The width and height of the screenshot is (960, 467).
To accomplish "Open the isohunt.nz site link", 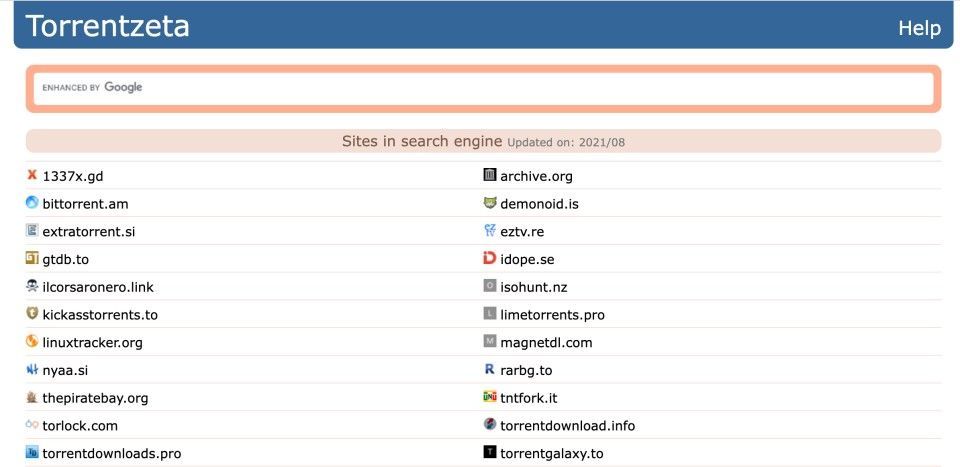I will (533, 287).
